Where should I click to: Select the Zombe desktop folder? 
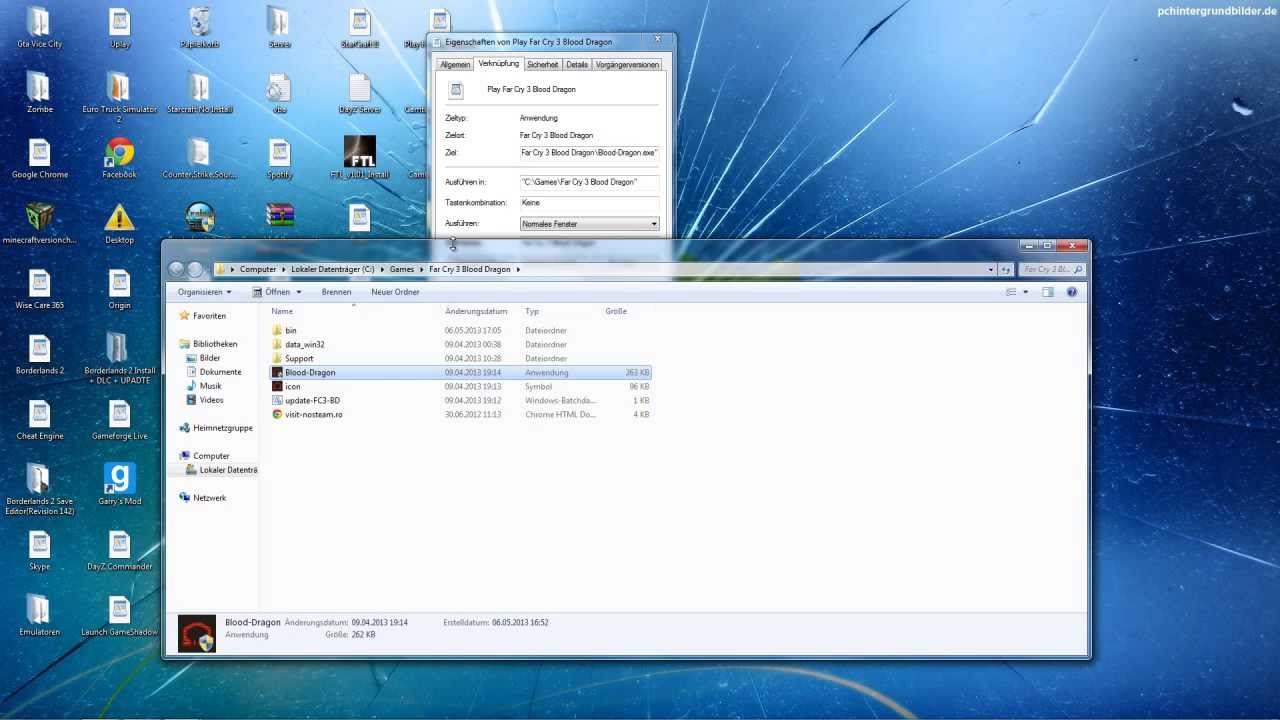pos(39,92)
